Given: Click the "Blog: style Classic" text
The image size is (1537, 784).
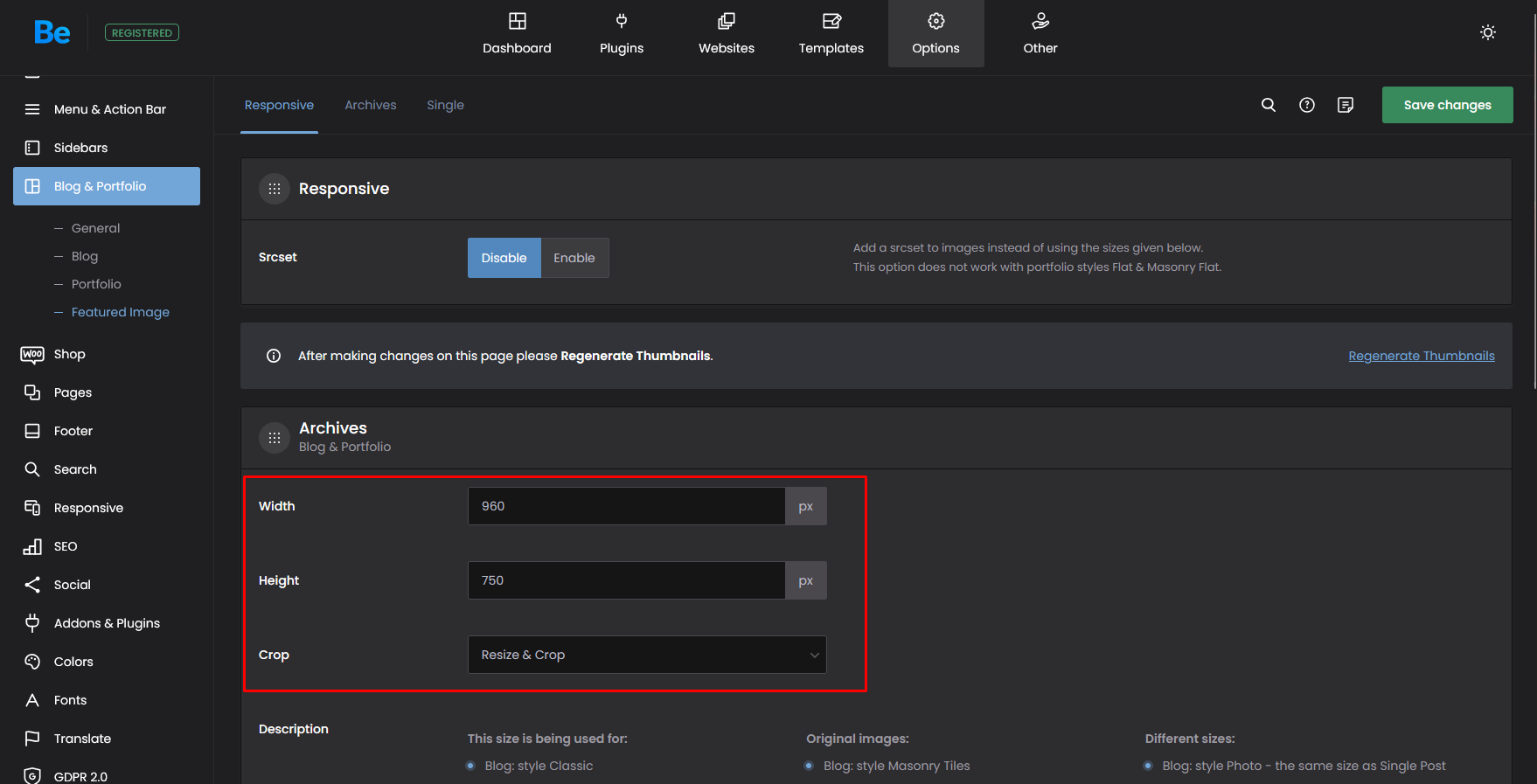Looking at the screenshot, I should coord(539,766).
